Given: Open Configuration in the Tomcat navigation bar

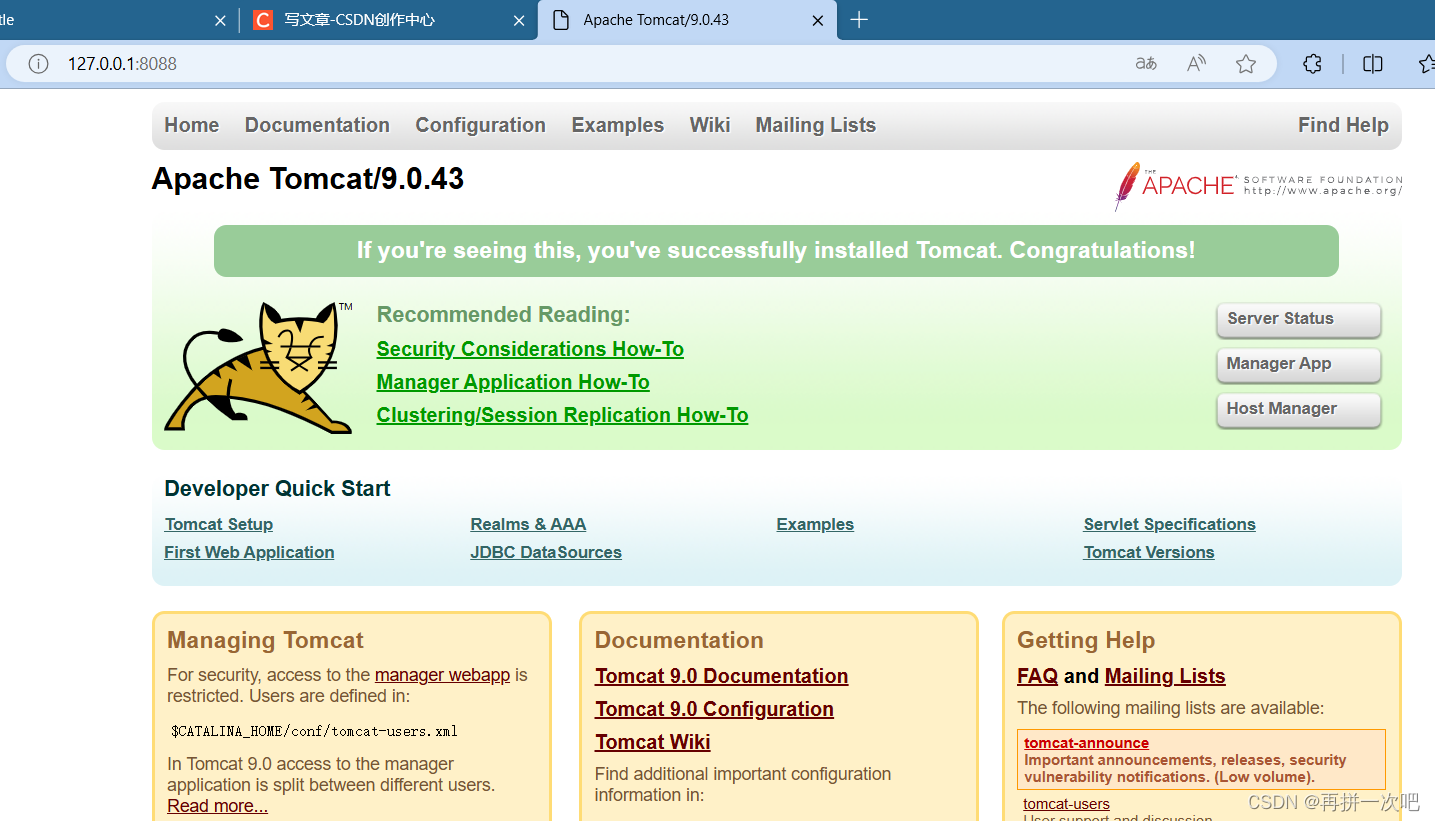Looking at the screenshot, I should click(x=481, y=125).
